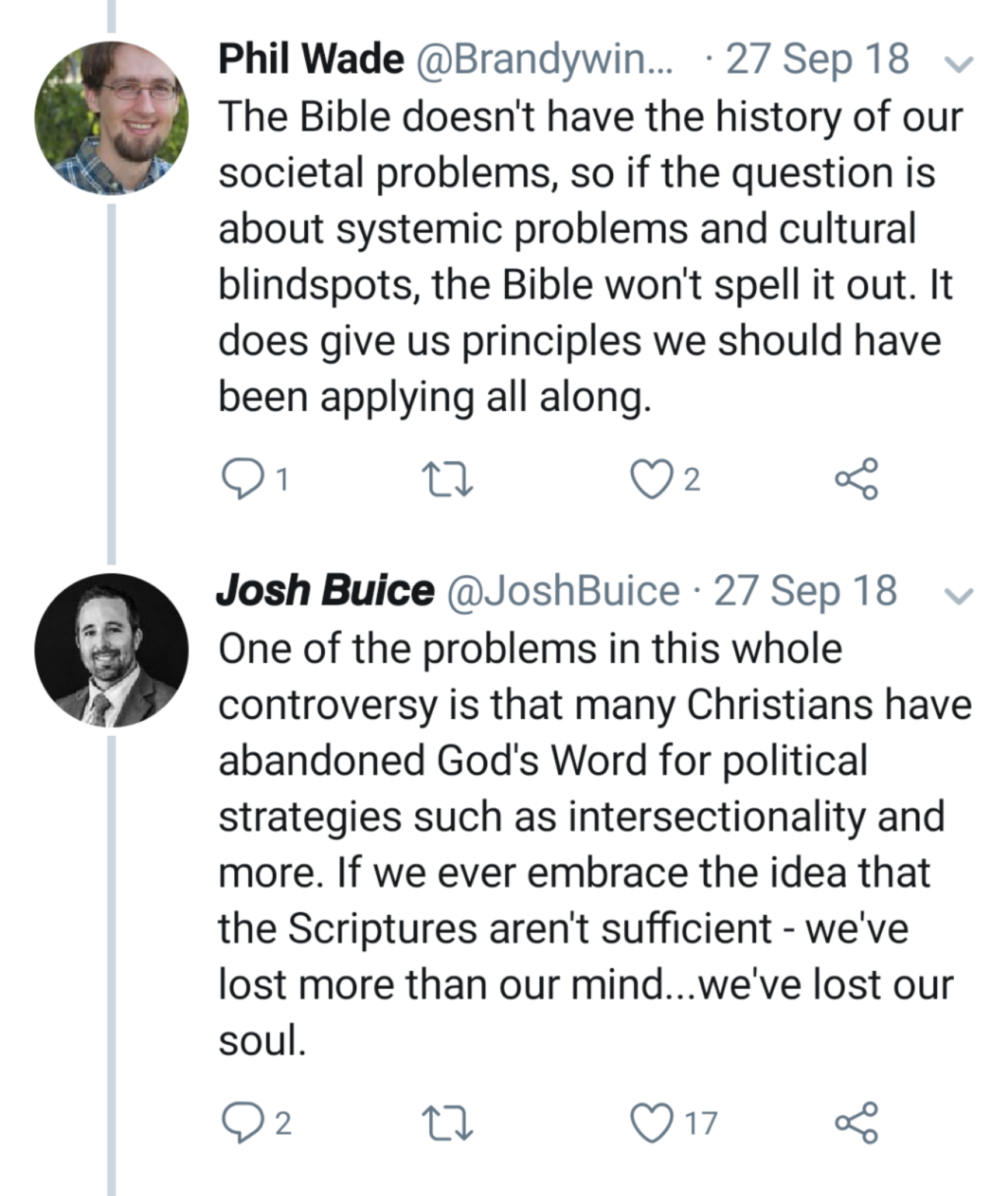
Task: Reply to Josh Buice's tweet
Action: pos(241,1122)
